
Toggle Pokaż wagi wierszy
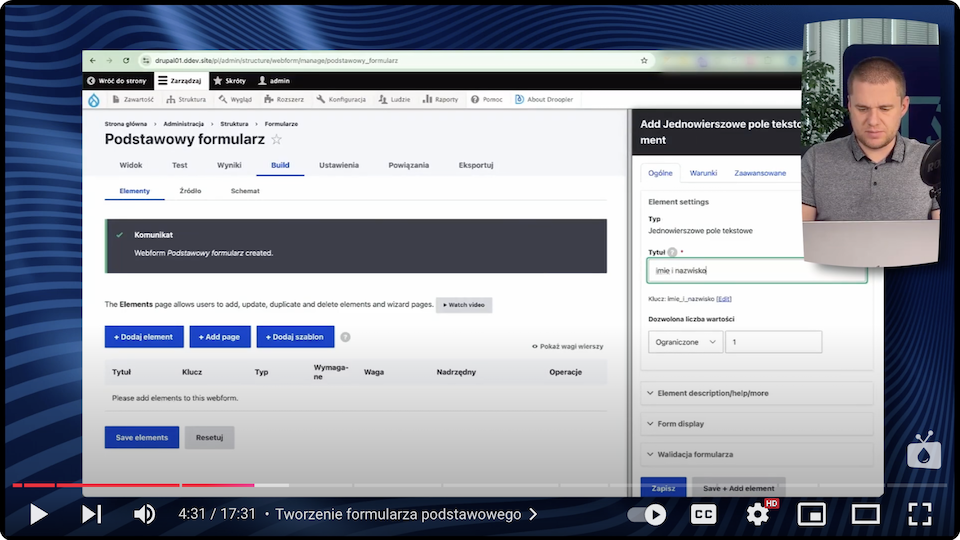[568, 347]
